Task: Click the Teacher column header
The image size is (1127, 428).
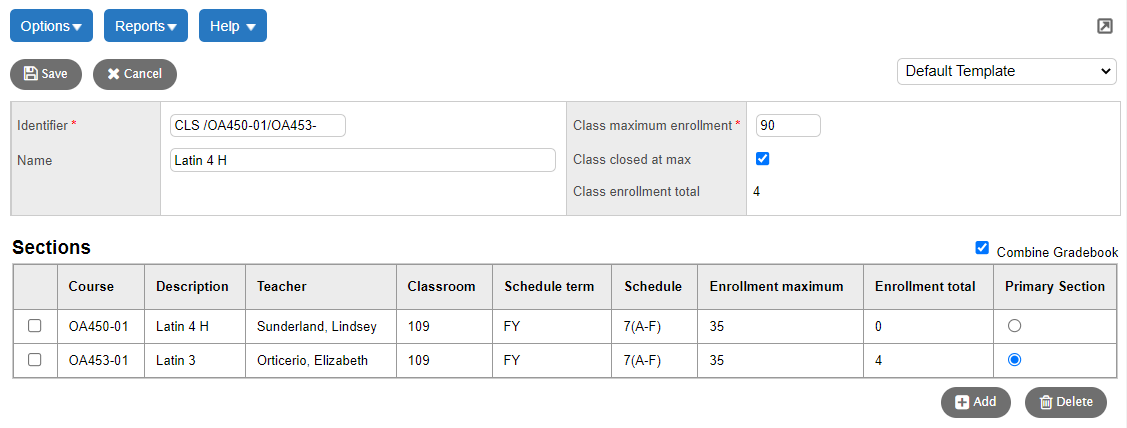Action: [x=282, y=286]
